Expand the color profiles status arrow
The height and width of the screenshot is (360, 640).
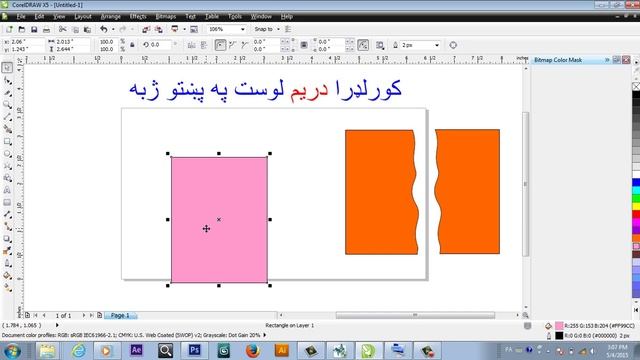[264, 335]
